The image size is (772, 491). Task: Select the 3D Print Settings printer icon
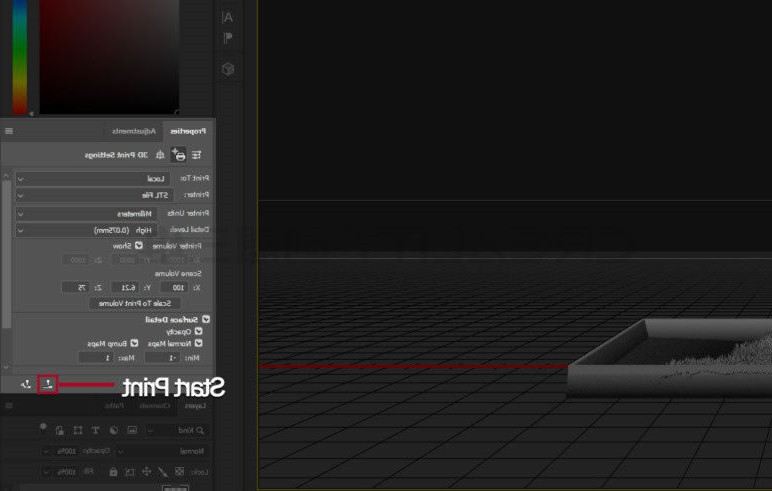pyautogui.click(x=179, y=155)
